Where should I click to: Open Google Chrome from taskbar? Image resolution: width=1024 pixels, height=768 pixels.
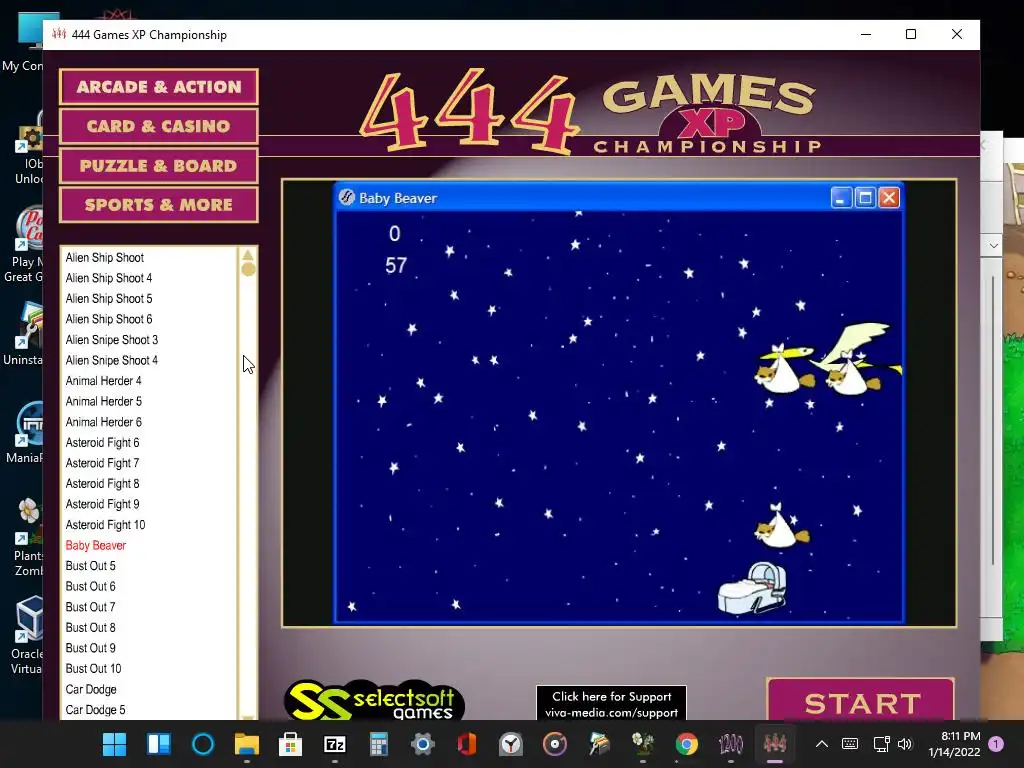click(686, 744)
